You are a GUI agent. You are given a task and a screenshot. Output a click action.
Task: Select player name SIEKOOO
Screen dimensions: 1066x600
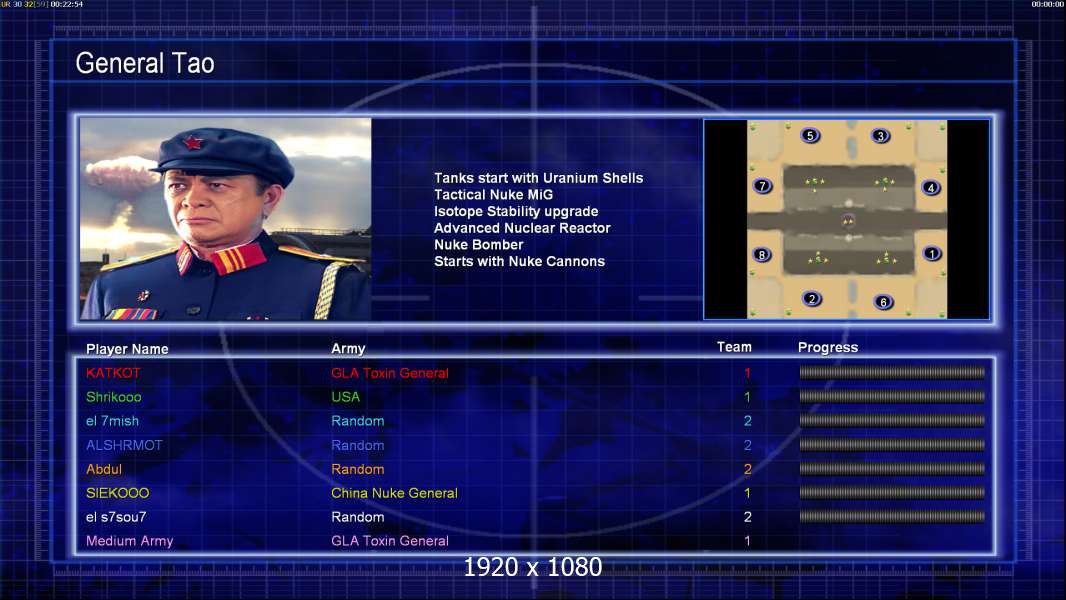click(118, 493)
